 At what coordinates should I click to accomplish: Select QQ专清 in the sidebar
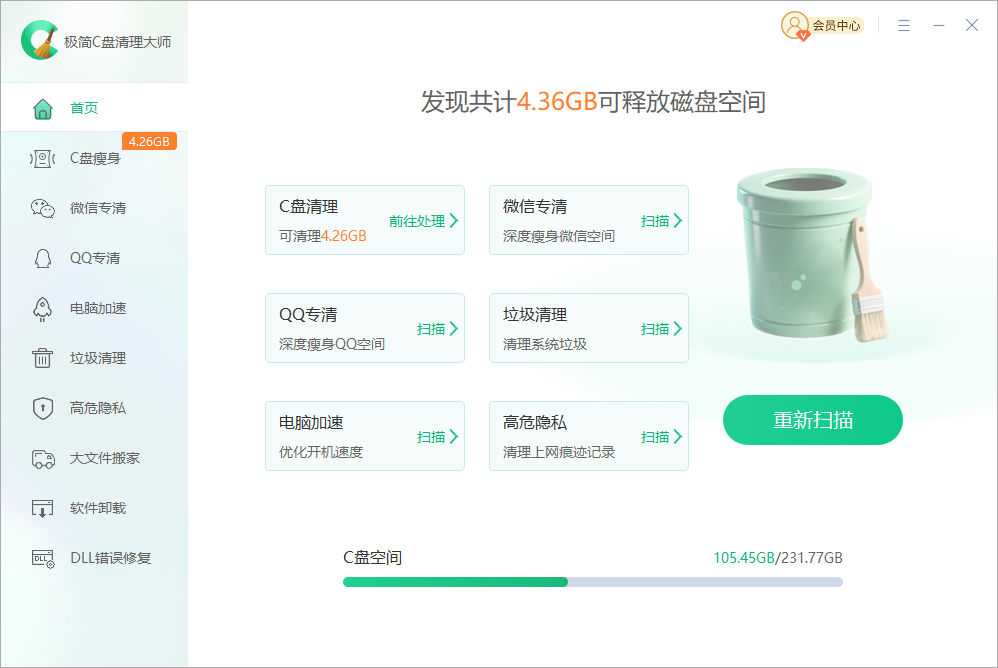coord(94,258)
